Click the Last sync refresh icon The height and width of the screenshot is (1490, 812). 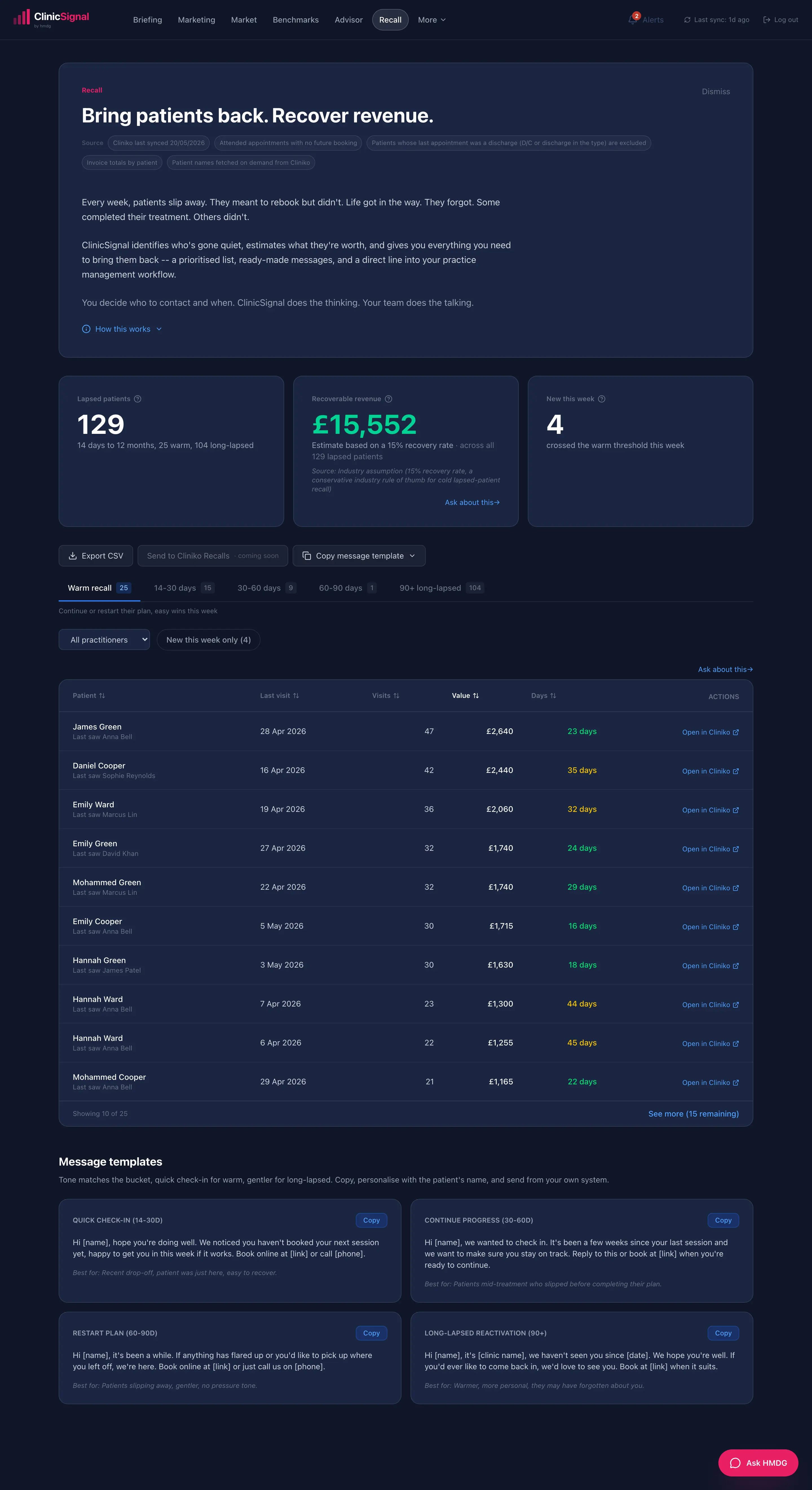[687, 20]
